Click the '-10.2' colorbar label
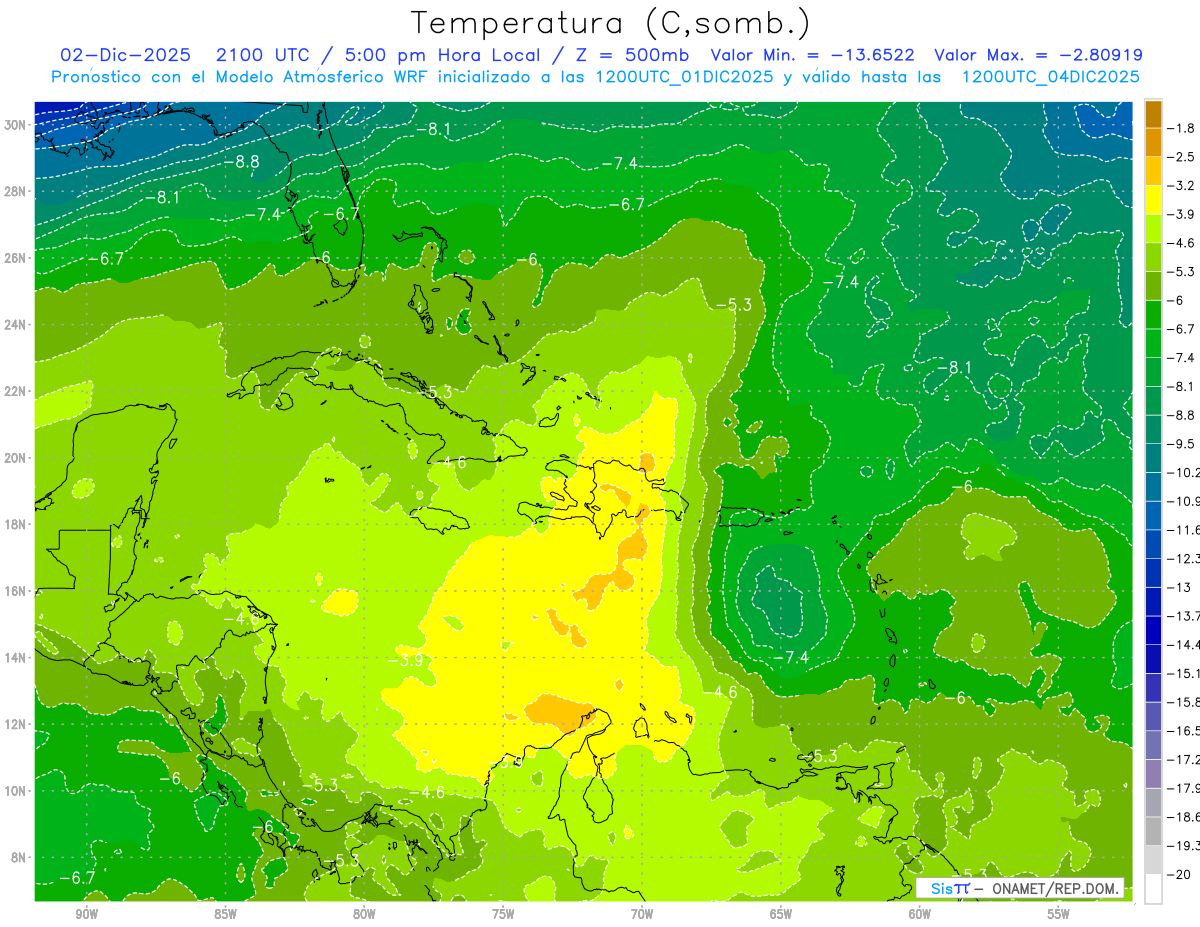1200x927 pixels. click(x=1184, y=473)
